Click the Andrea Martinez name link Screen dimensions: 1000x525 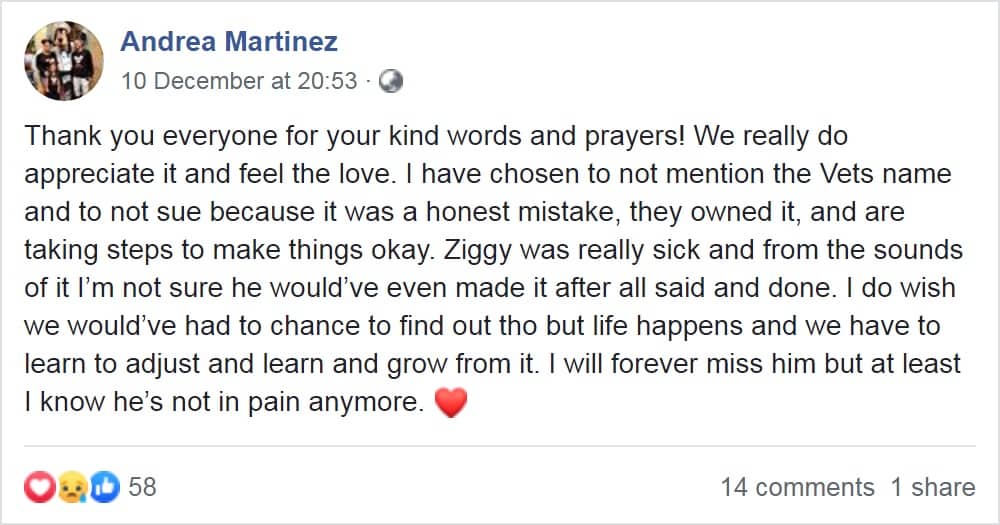229,42
